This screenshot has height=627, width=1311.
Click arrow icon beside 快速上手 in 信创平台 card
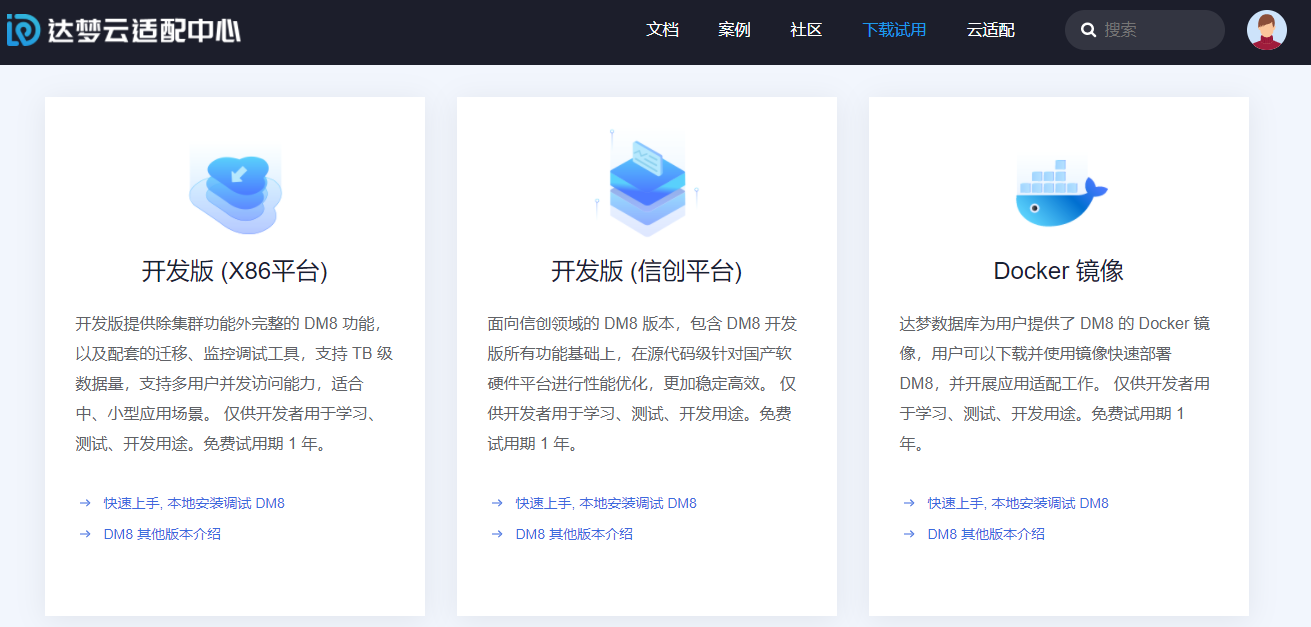[497, 503]
